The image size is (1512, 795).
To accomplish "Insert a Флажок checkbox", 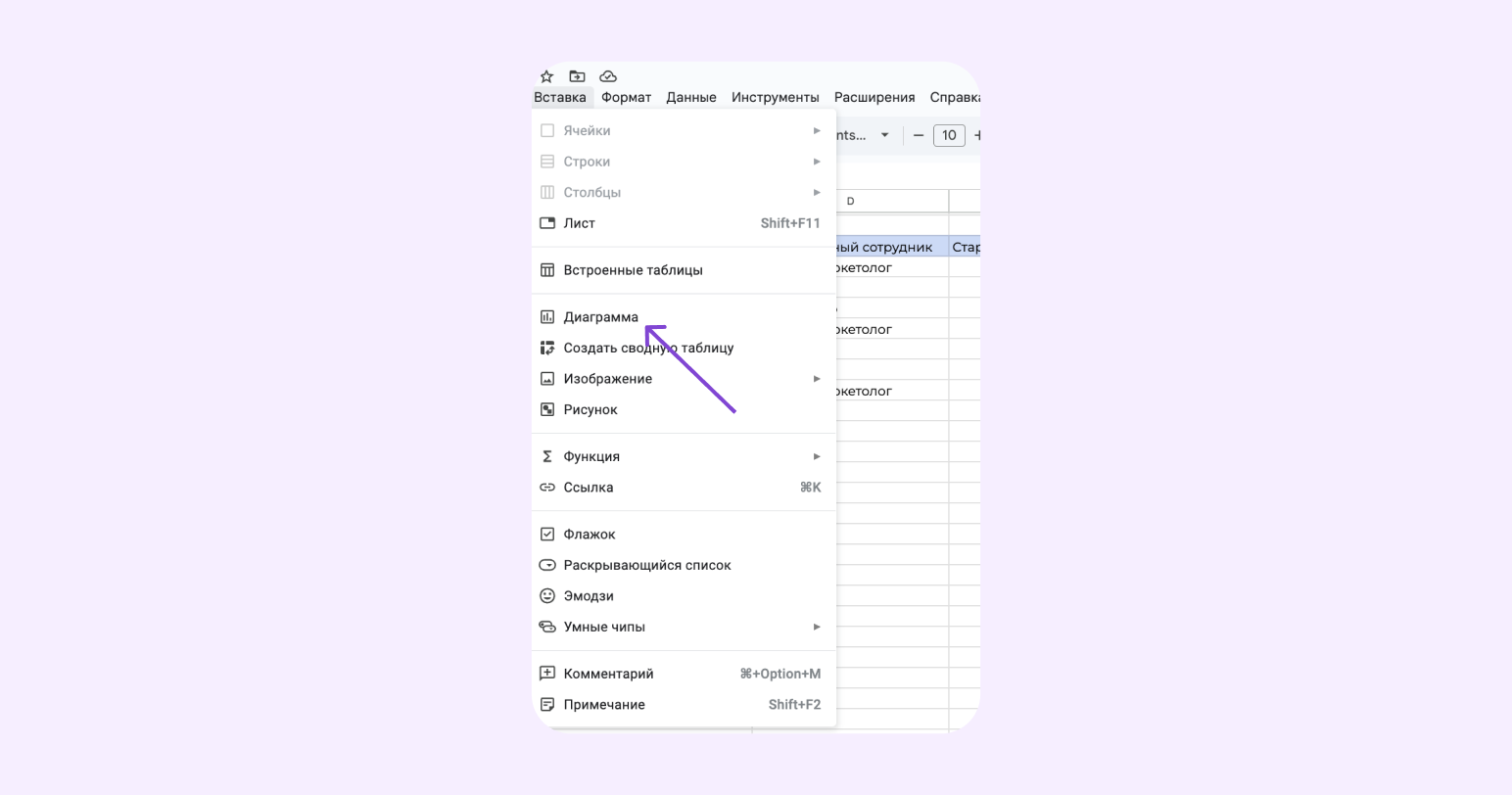I will click(684, 535).
